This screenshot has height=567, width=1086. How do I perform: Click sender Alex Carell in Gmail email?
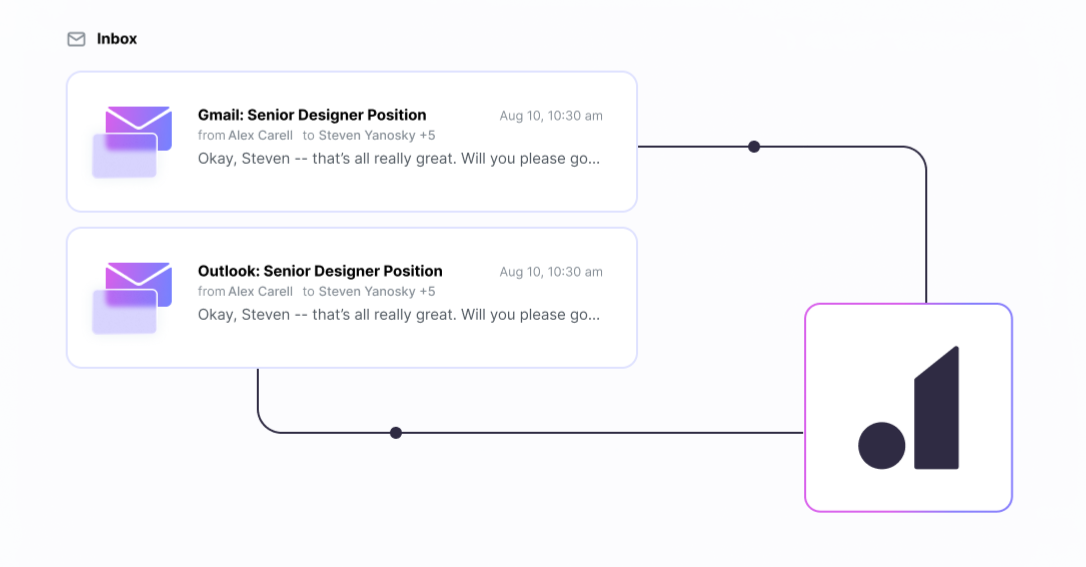point(260,136)
